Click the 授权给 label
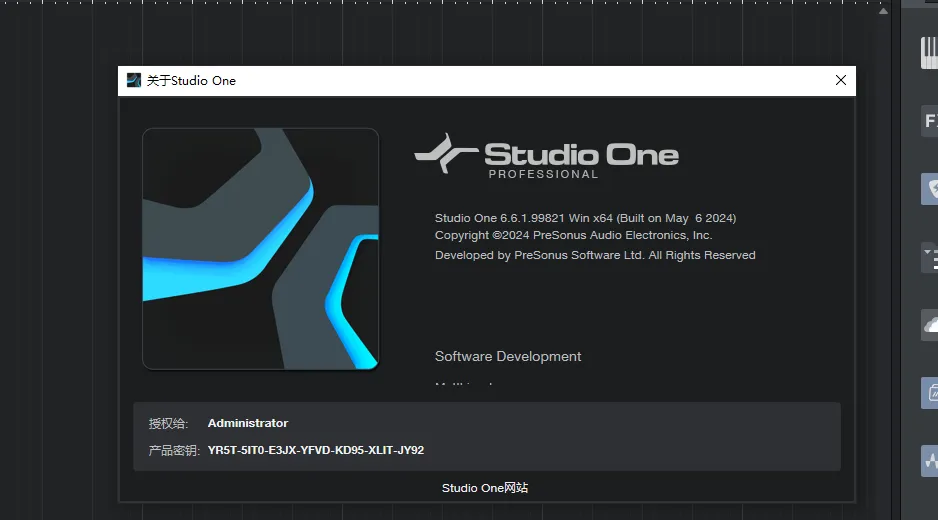 (168, 424)
